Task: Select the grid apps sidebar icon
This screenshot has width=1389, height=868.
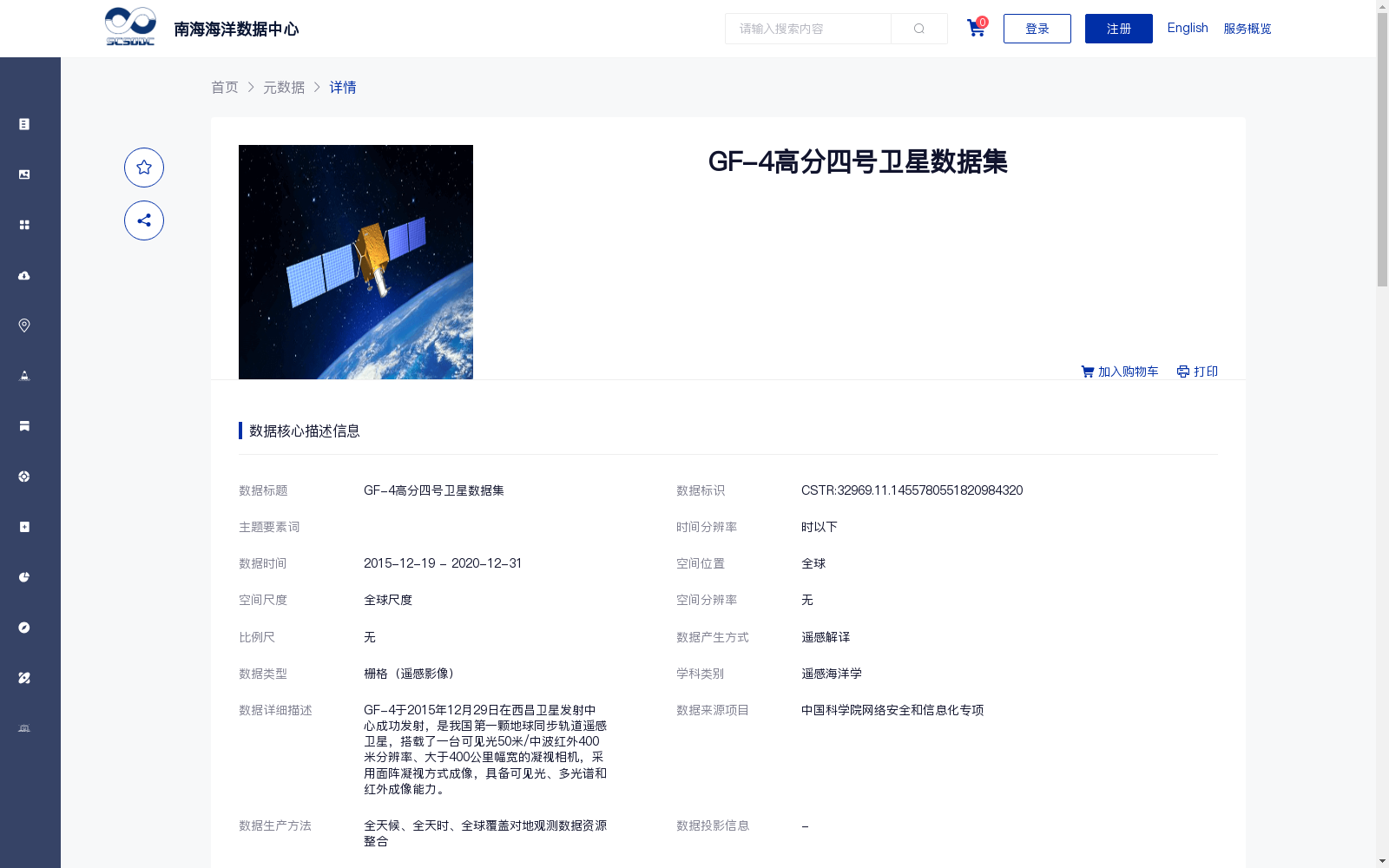Action: [23, 224]
